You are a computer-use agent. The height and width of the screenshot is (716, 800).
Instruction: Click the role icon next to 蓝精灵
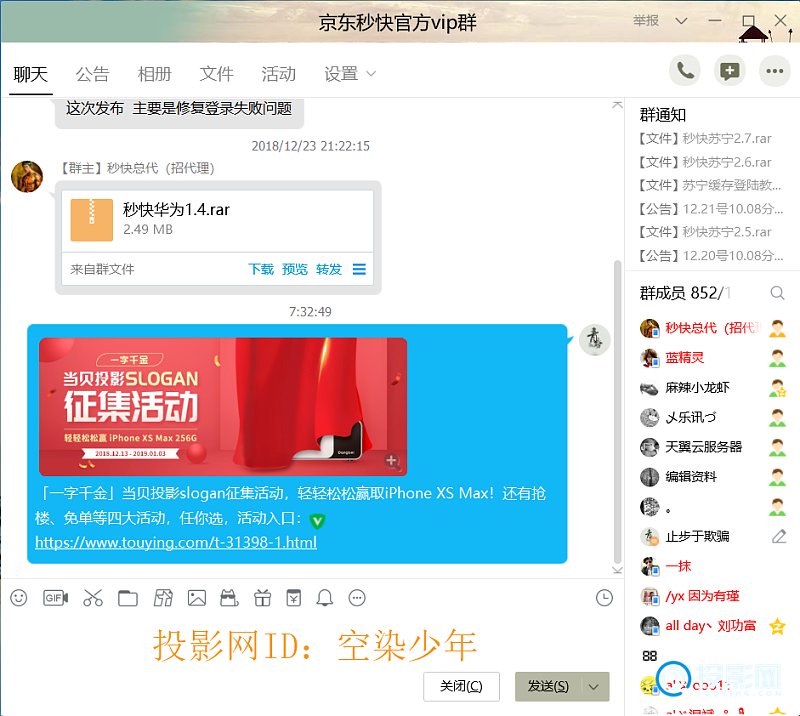pos(778,358)
